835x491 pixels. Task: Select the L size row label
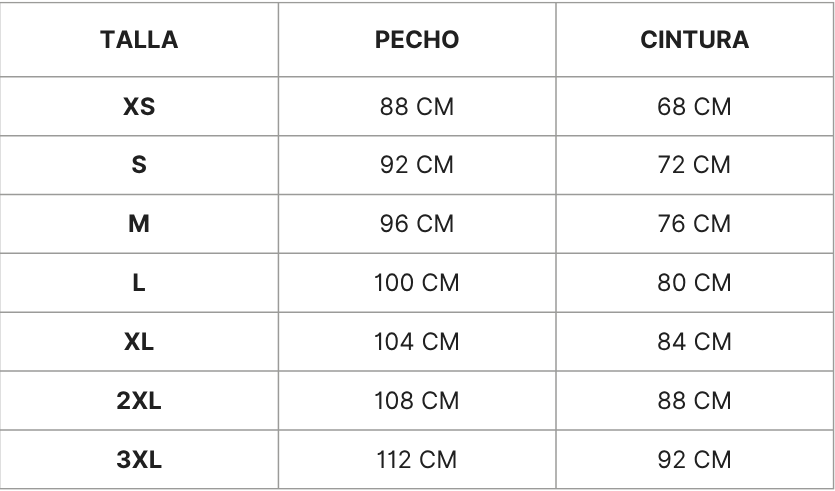(x=139, y=283)
